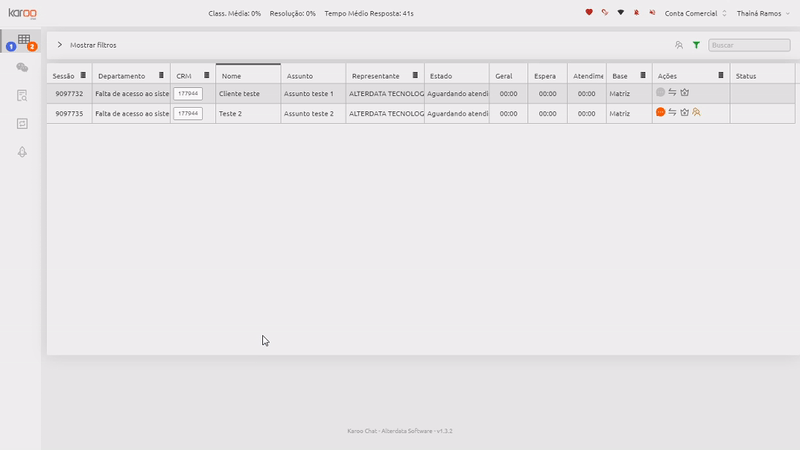The width and height of the screenshot is (800, 450).
Task: Open orange chat bubble for session 9097735
Action: [660, 112]
